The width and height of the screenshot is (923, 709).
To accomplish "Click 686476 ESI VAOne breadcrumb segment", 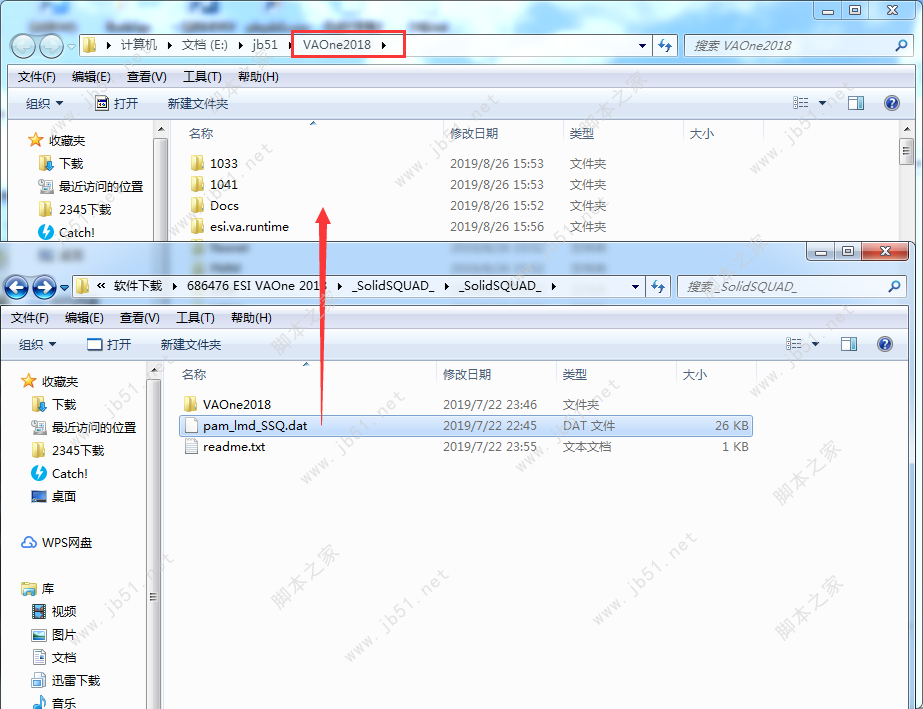I will [257, 286].
